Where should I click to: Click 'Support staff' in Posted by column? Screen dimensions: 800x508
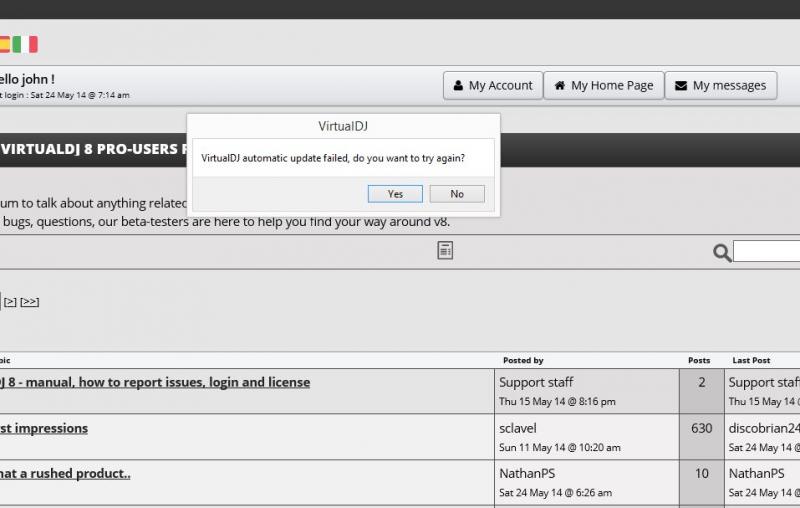[x=536, y=383]
